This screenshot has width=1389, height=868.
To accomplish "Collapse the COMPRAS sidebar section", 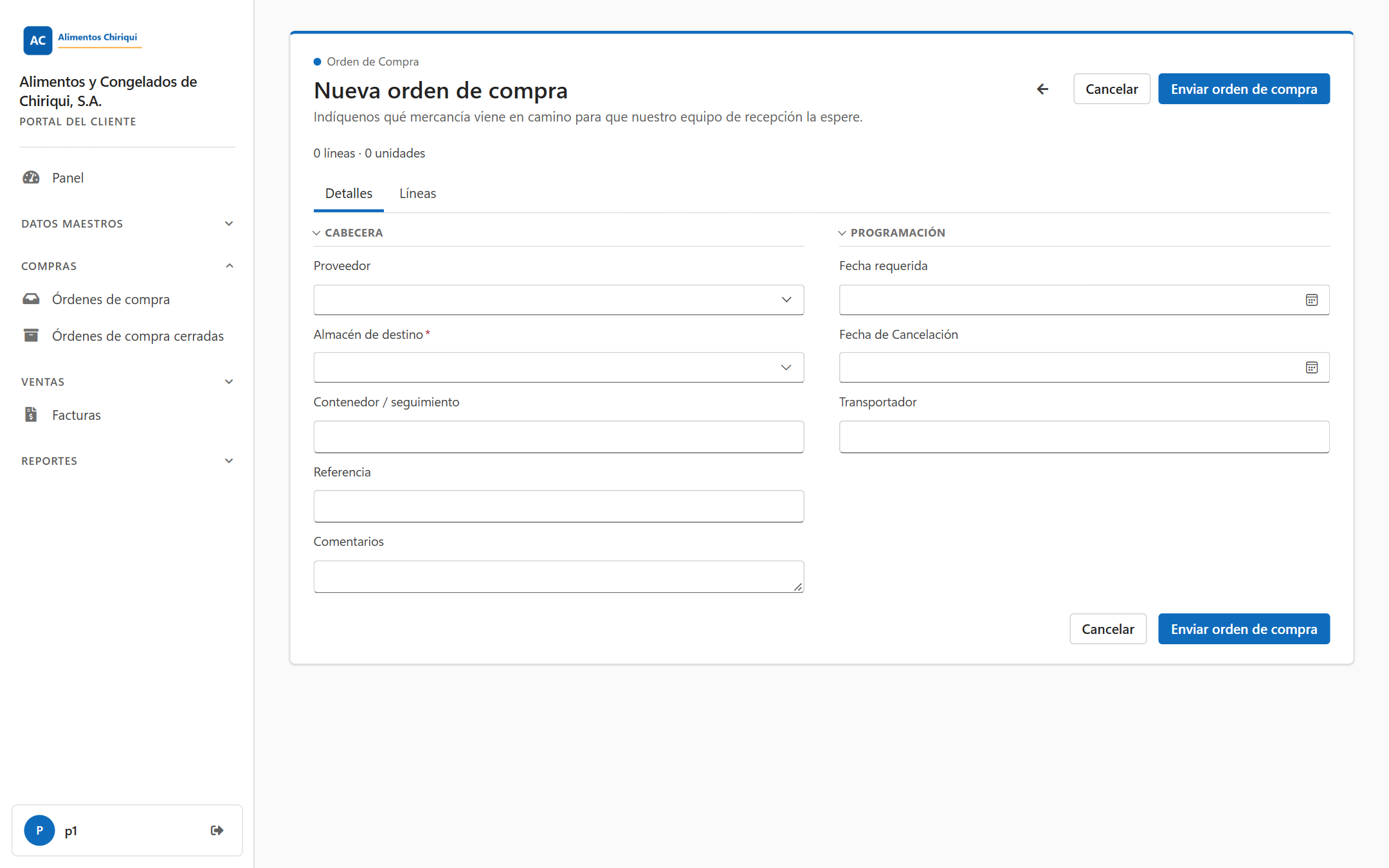I will coord(127,266).
